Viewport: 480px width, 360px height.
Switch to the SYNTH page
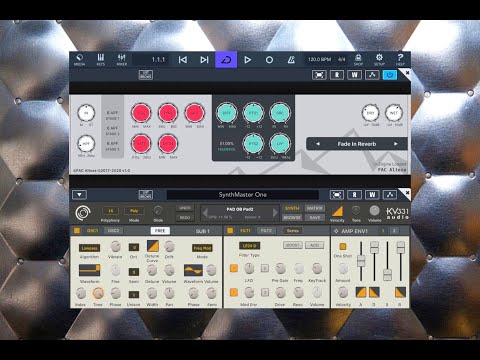point(292,208)
